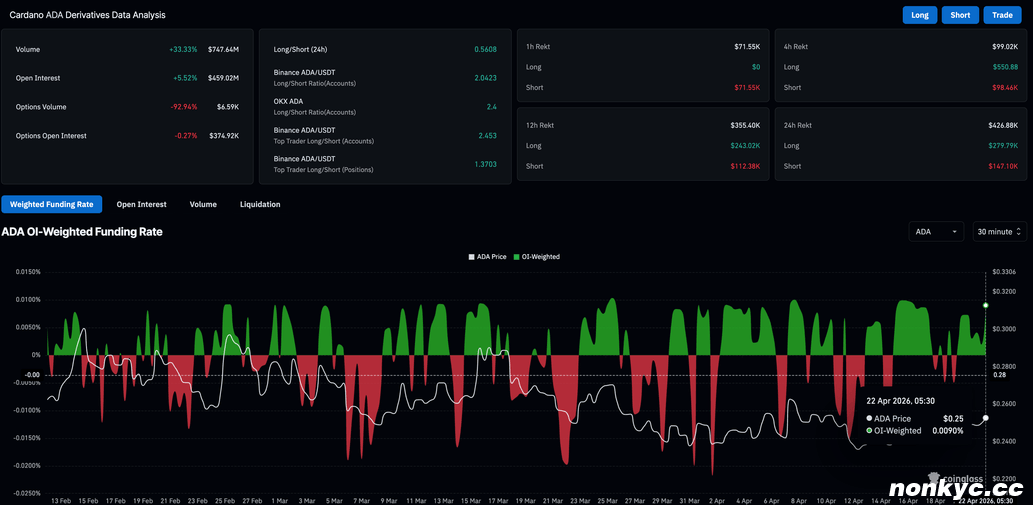The image size is (1033, 505).
Task: Click the white ADA price marker dot on chart
Action: pyautogui.click(x=986, y=418)
